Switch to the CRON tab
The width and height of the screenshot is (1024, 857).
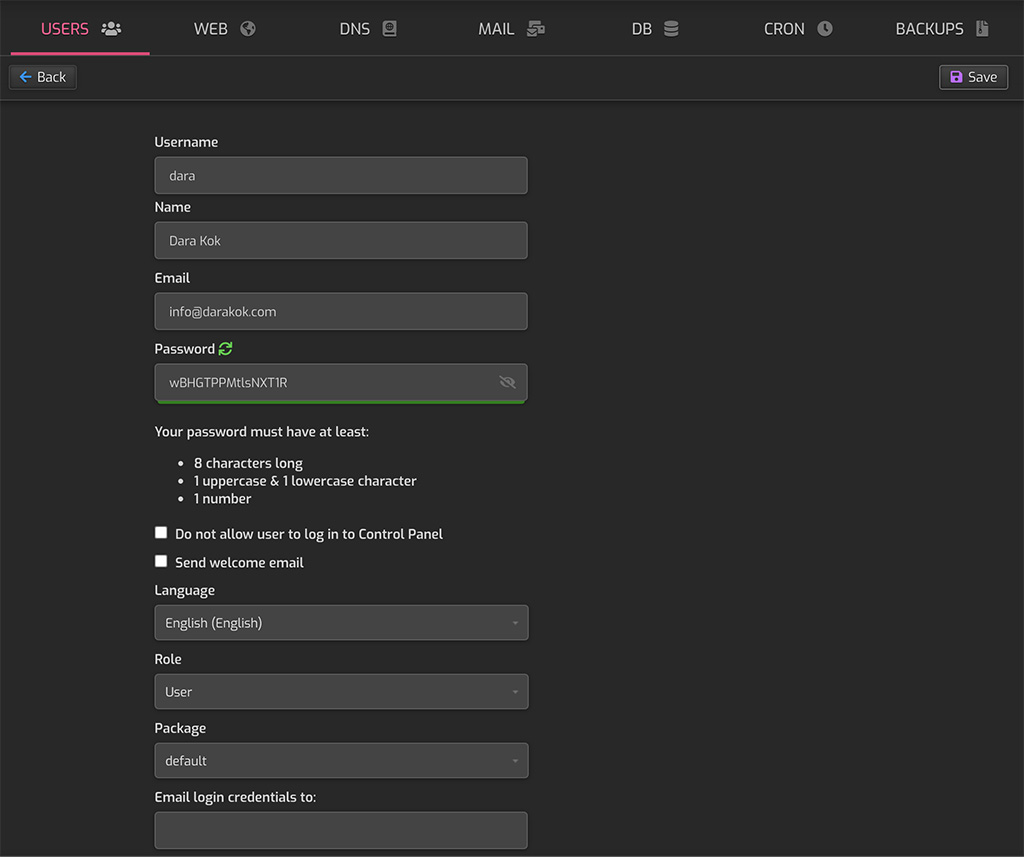coord(798,29)
